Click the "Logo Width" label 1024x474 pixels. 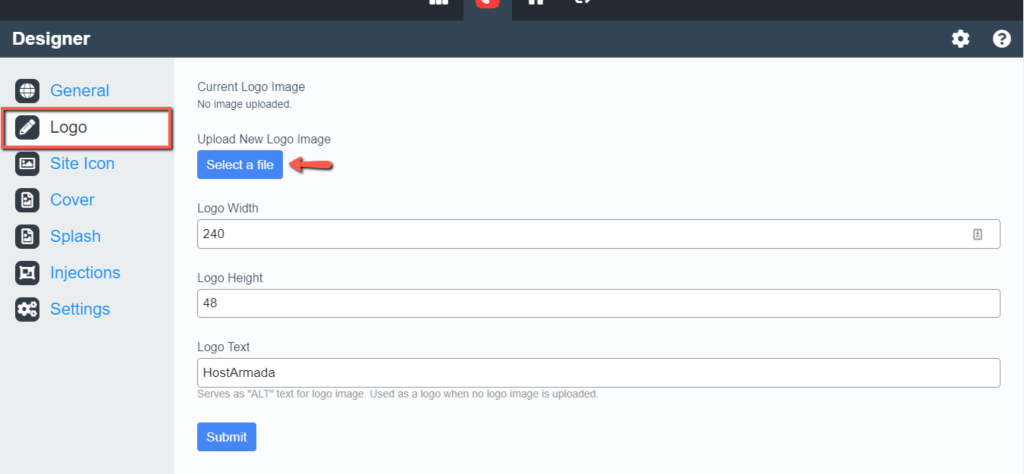click(228, 208)
